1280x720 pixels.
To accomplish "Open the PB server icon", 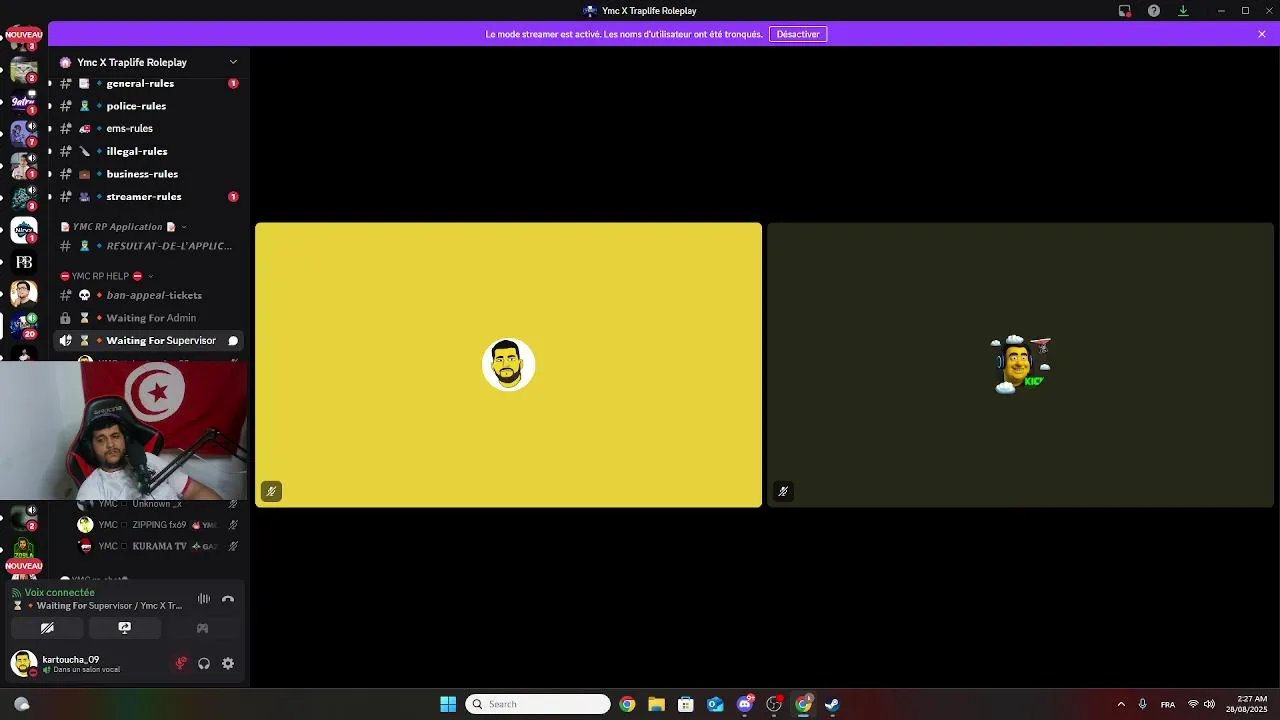I will (24, 262).
